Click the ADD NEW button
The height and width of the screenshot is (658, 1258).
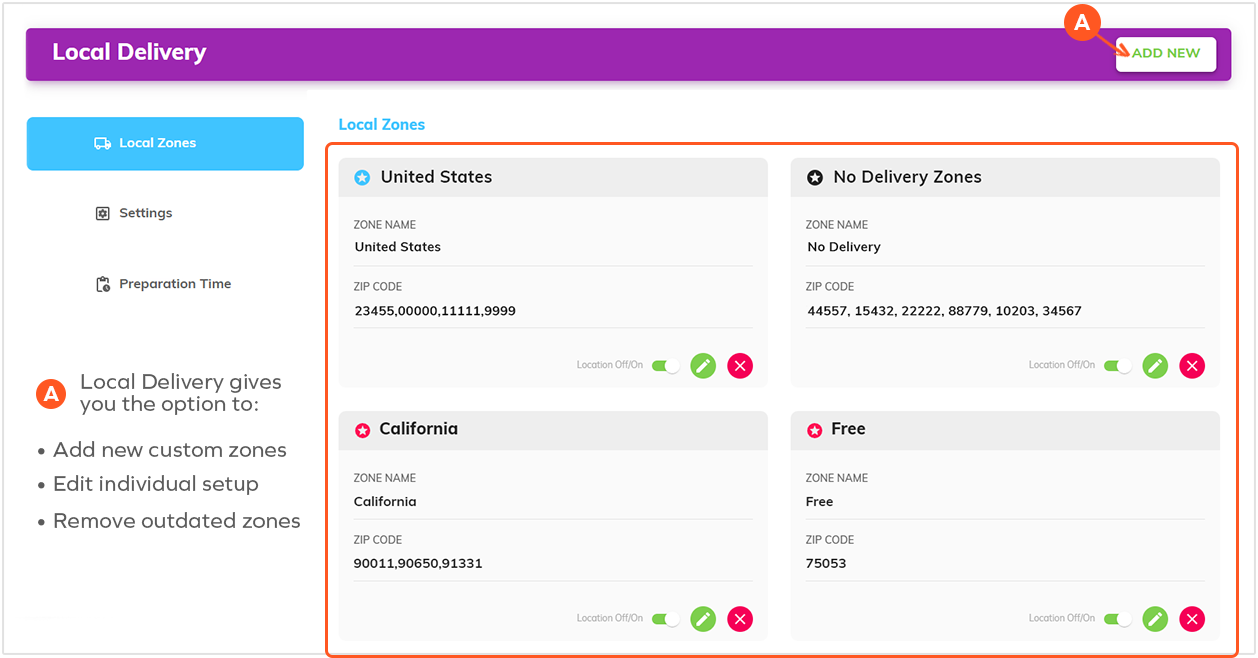(x=1165, y=54)
